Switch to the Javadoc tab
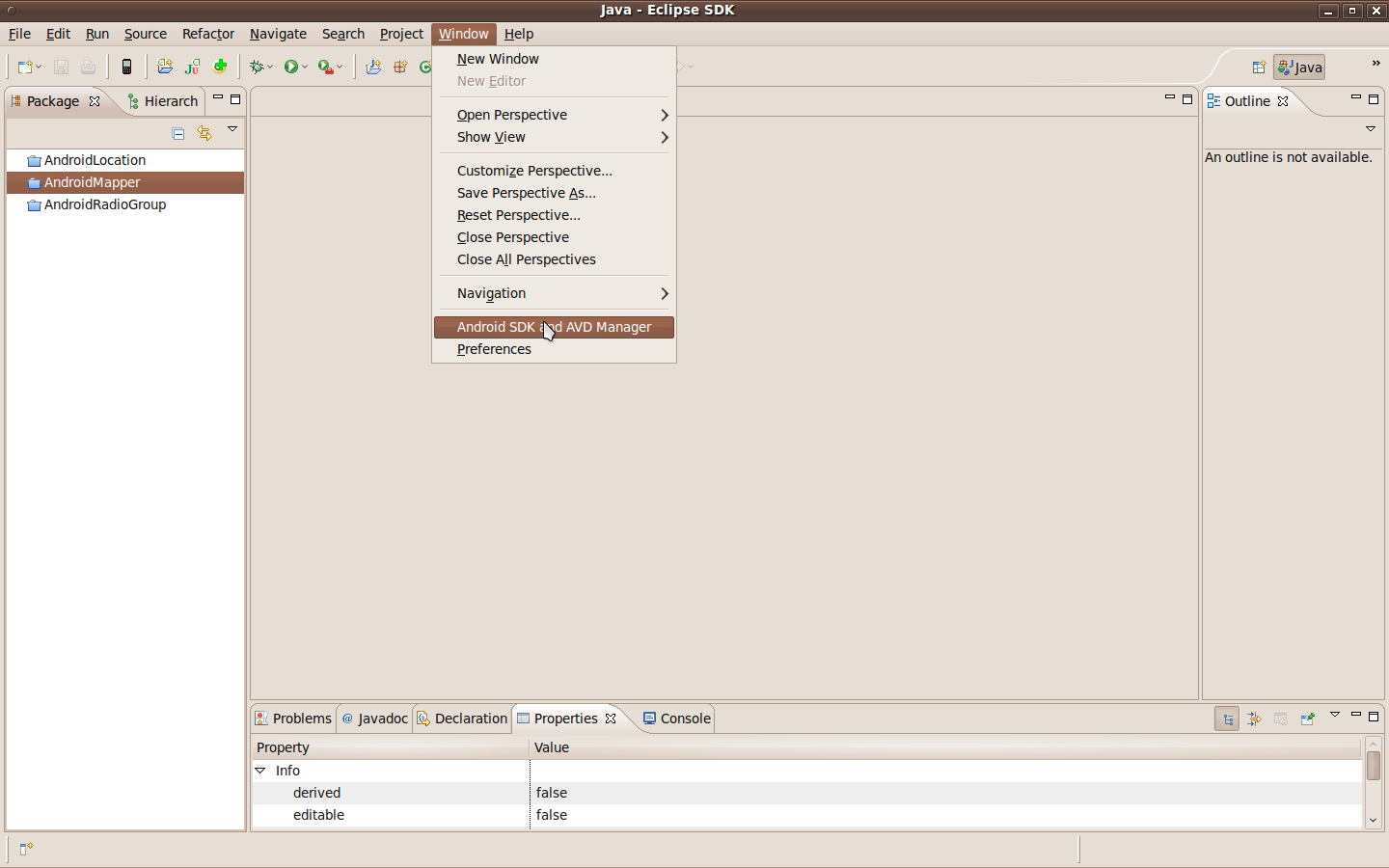 point(375,719)
